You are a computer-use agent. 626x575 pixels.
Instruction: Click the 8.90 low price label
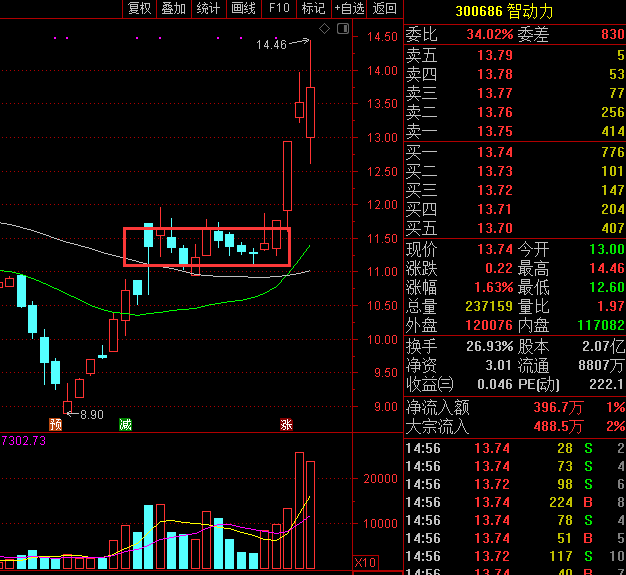coord(92,414)
